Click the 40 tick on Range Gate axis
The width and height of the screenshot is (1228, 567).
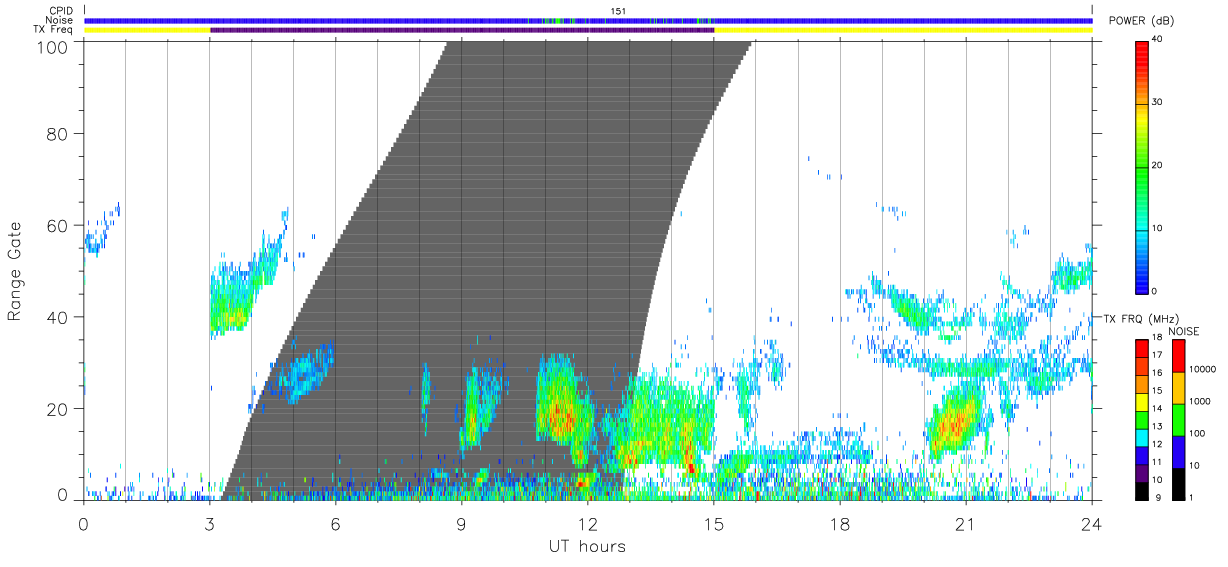coord(58,317)
